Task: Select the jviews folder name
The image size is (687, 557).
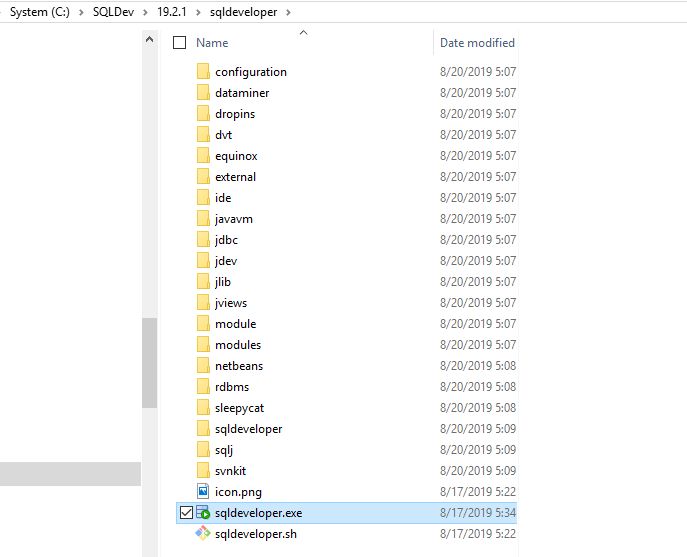Action: click(231, 303)
